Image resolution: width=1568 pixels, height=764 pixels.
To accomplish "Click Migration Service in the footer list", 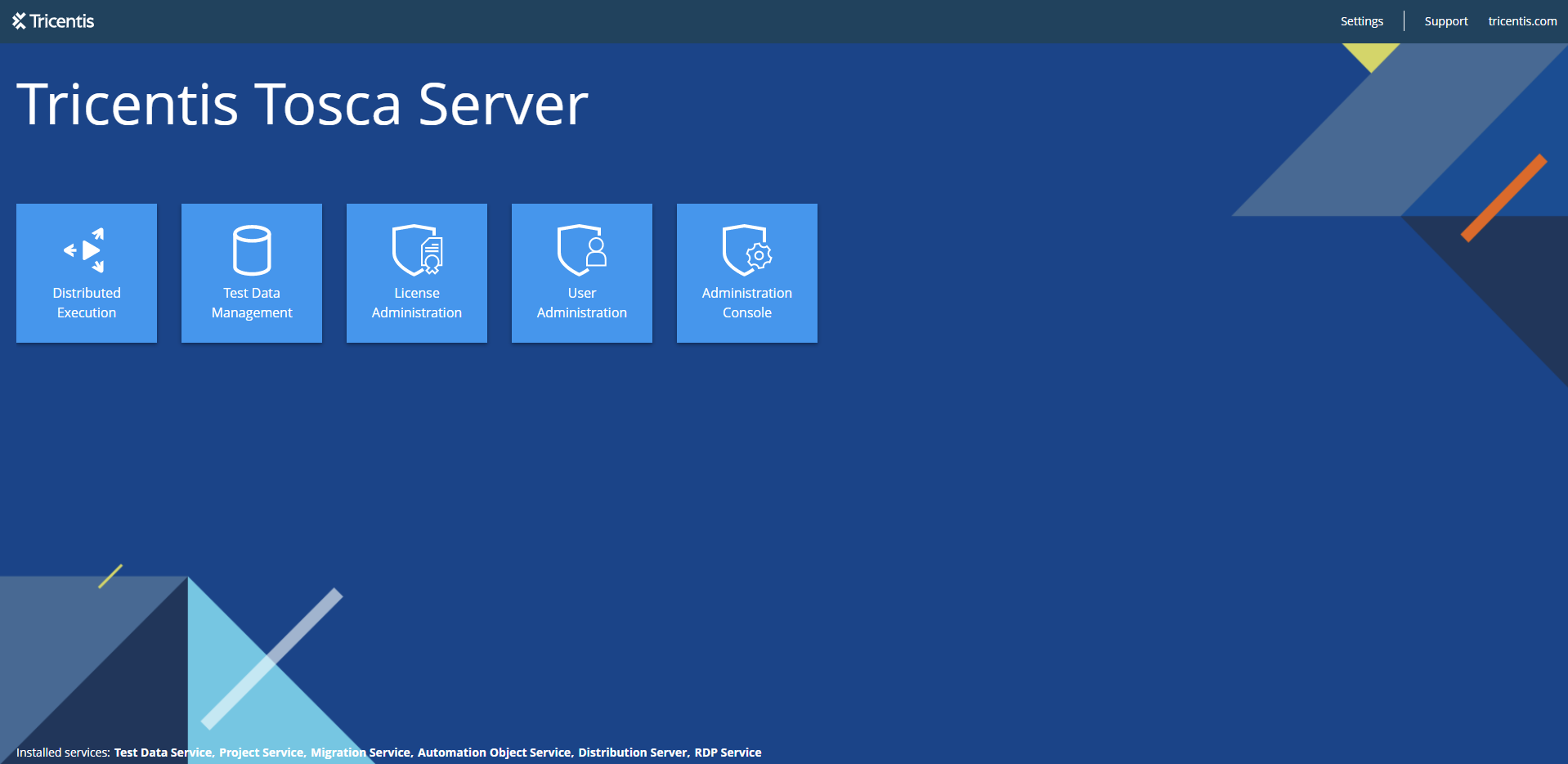I will click(x=361, y=753).
